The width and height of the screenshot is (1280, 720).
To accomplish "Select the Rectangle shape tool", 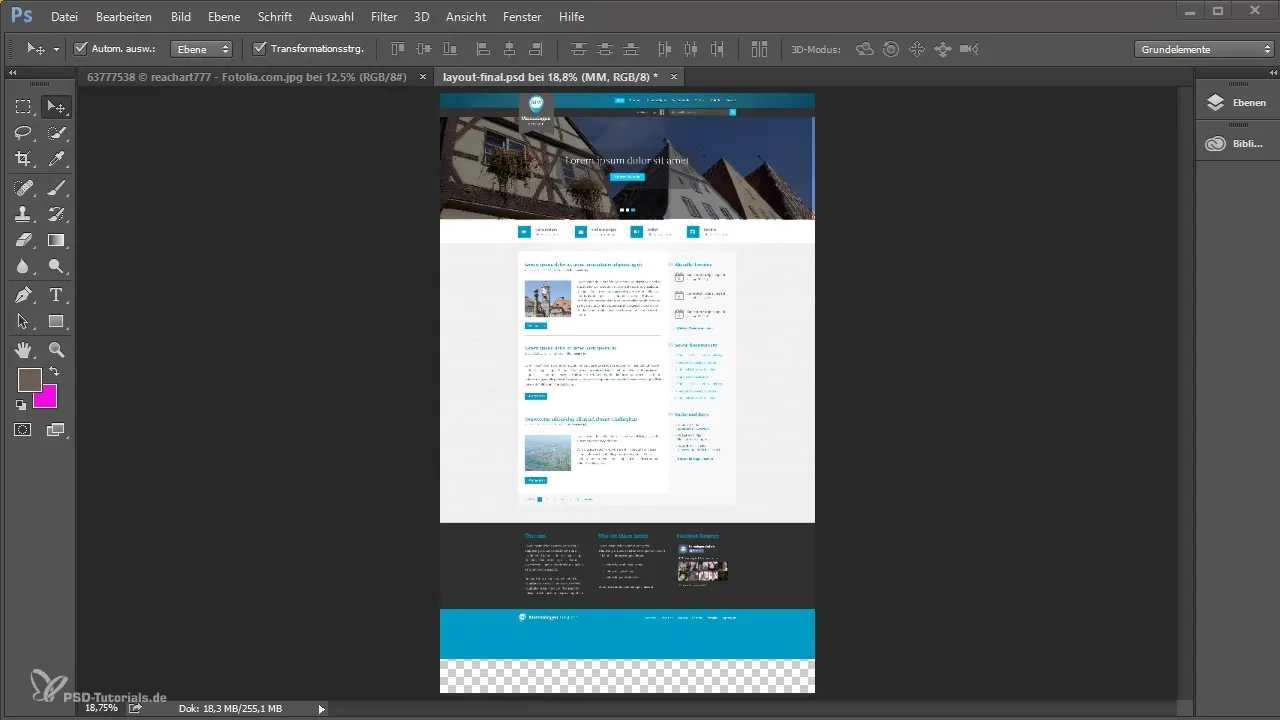I will 57,321.
